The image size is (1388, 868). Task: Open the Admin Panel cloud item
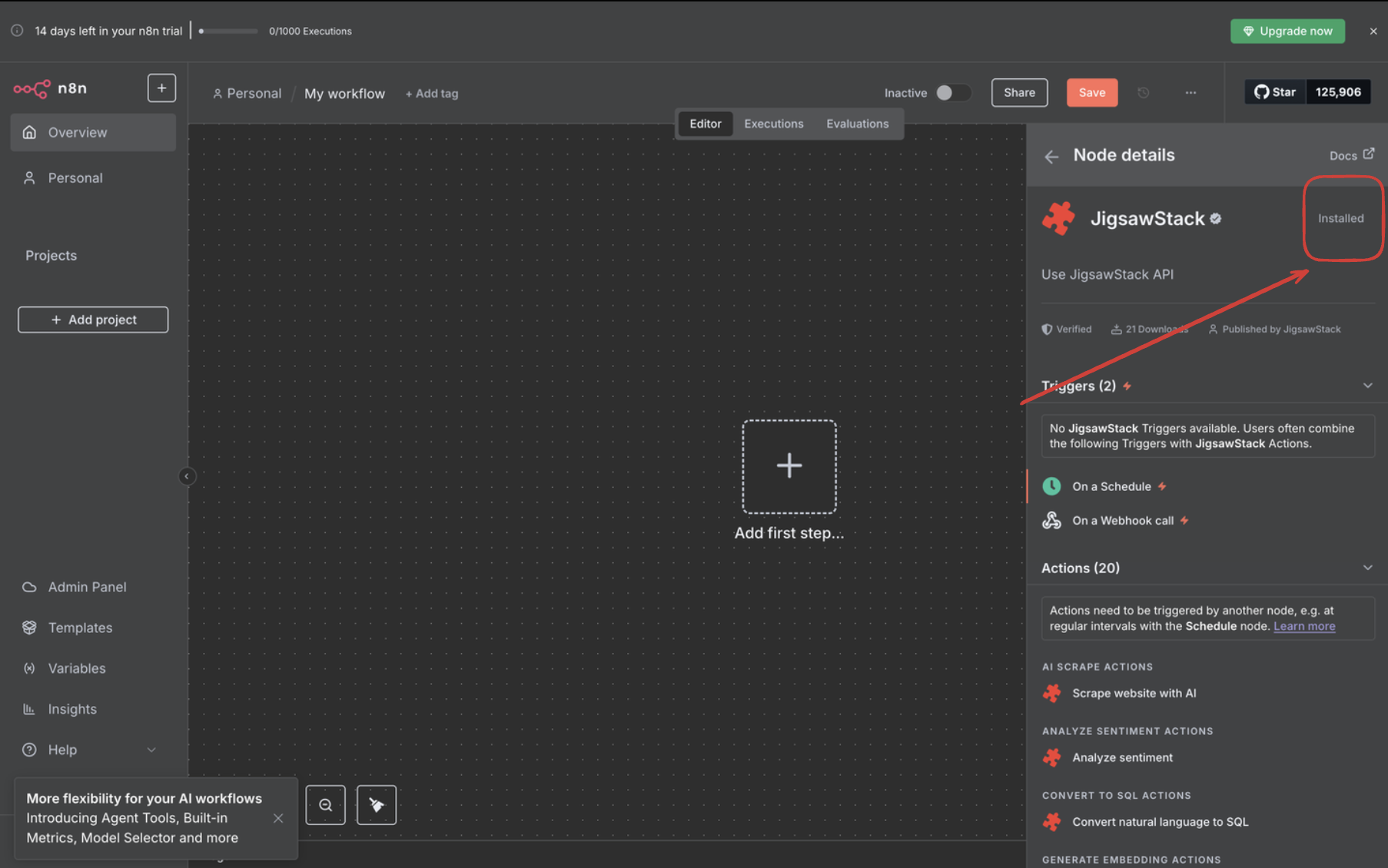click(x=93, y=587)
